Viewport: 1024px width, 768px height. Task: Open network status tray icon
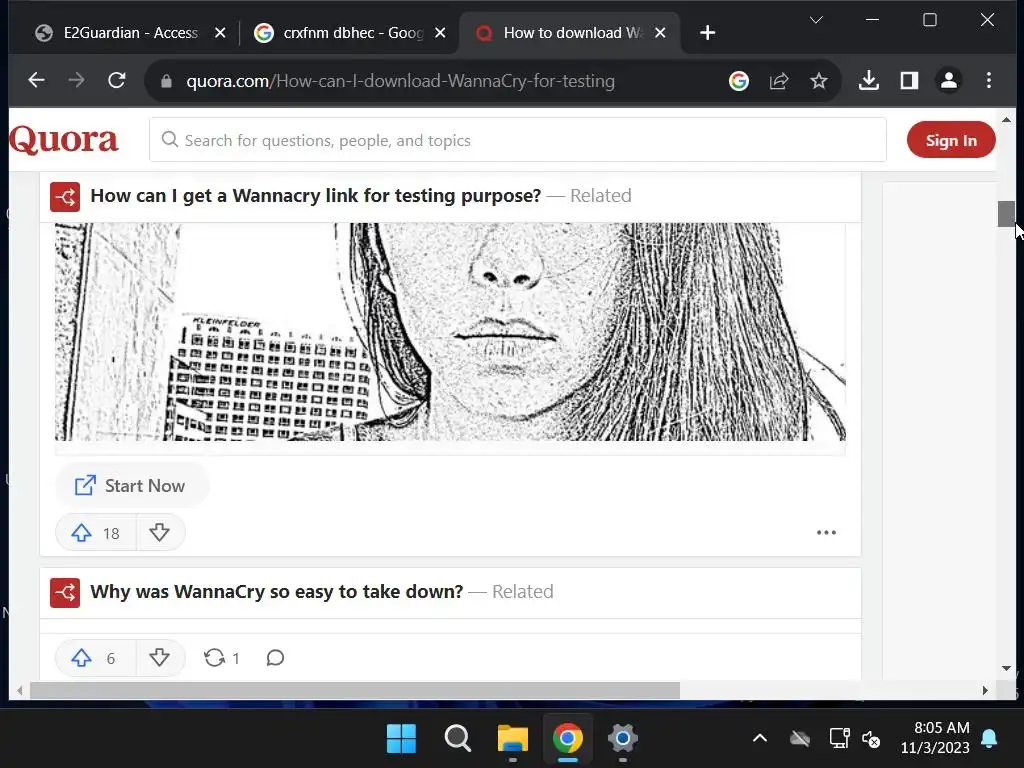coord(839,739)
